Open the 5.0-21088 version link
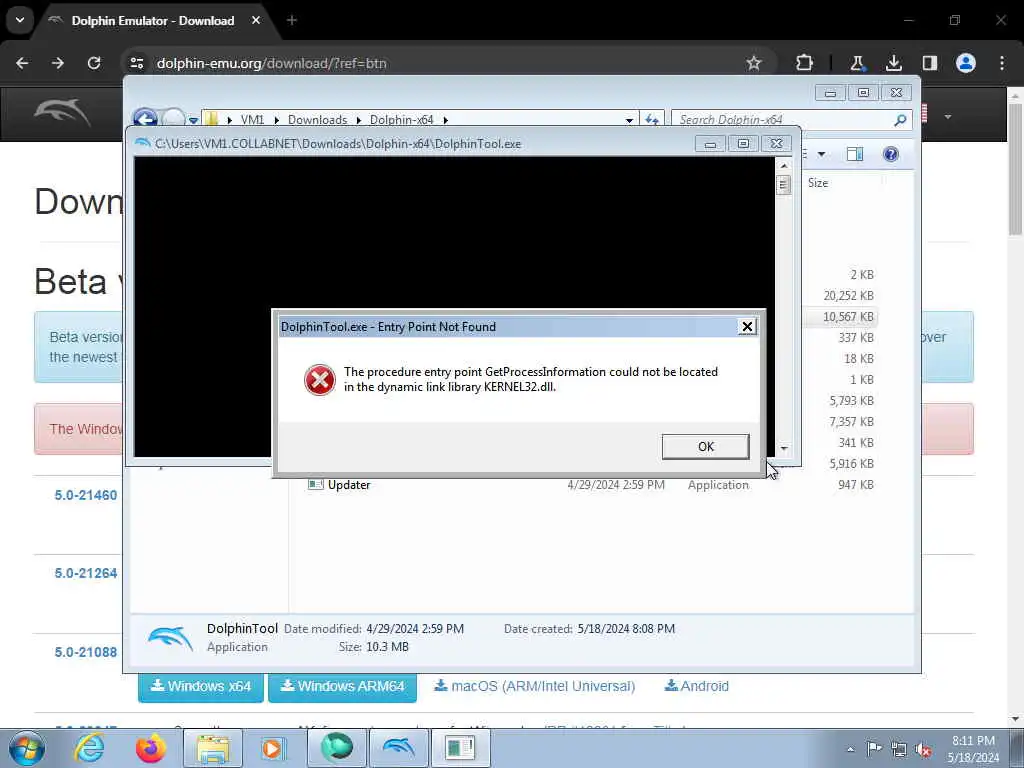Viewport: 1024px width, 768px height. (x=86, y=652)
